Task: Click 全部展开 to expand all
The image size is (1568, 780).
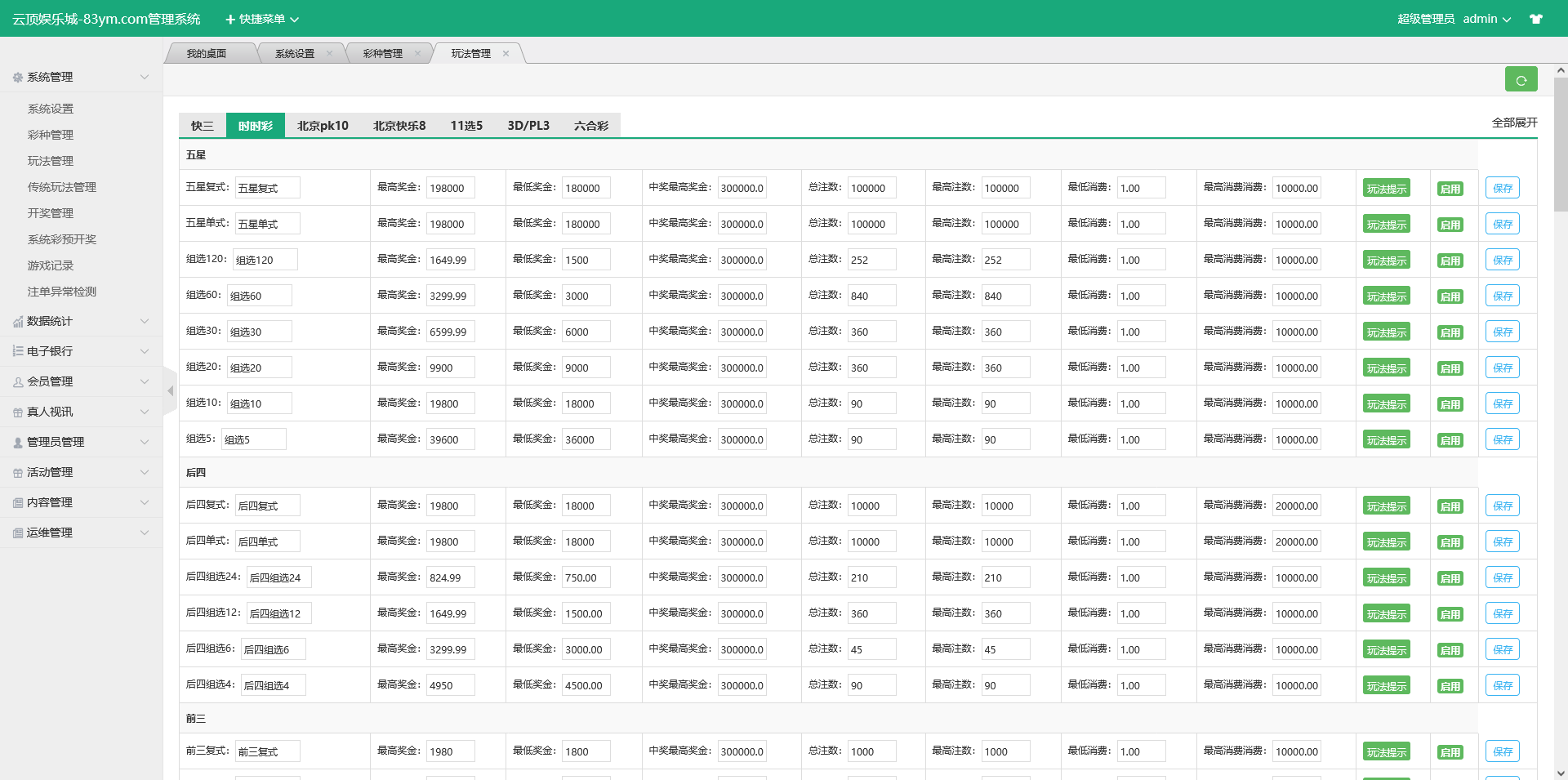Action: point(1514,123)
